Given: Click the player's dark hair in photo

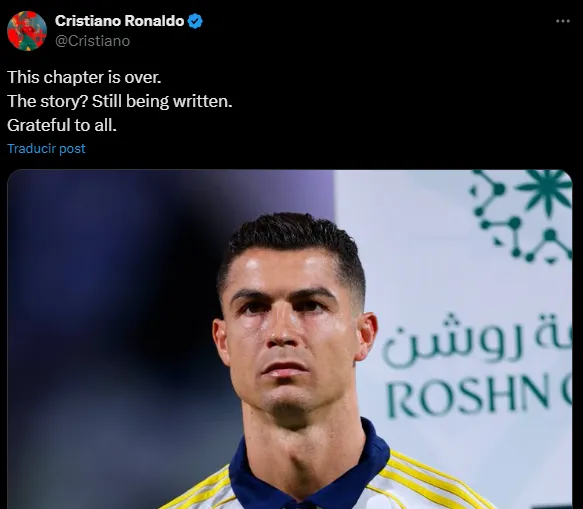Looking at the screenshot, I should coord(294,238).
